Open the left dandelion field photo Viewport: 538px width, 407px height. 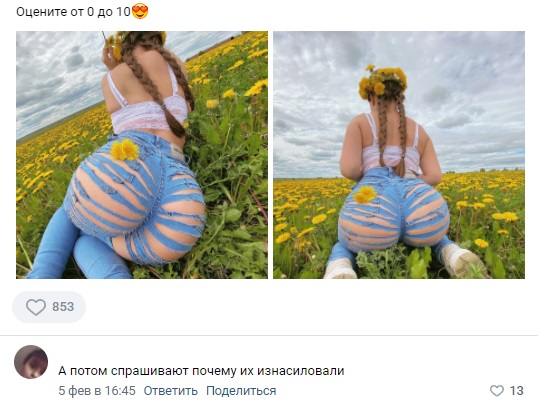point(142,155)
